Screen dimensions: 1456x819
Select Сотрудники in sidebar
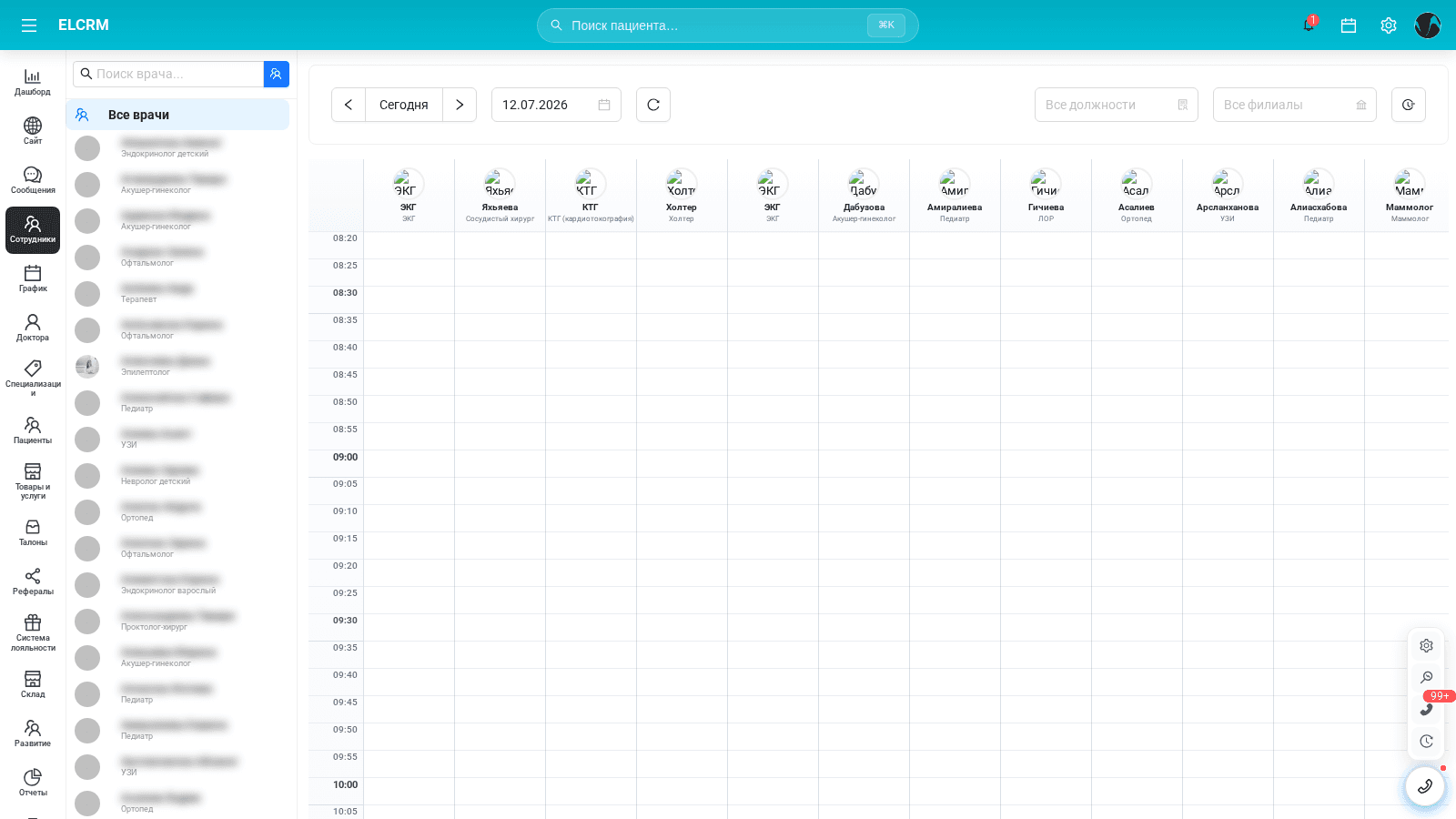point(33,229)
